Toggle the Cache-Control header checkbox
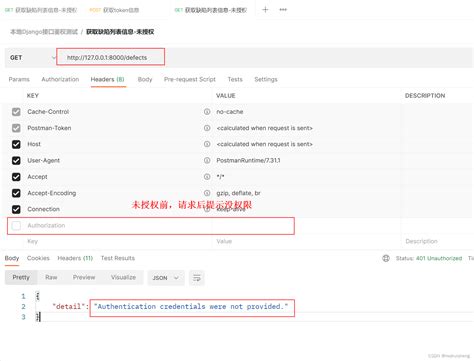This screenshot has width=474, height=361. click(16, 112)
